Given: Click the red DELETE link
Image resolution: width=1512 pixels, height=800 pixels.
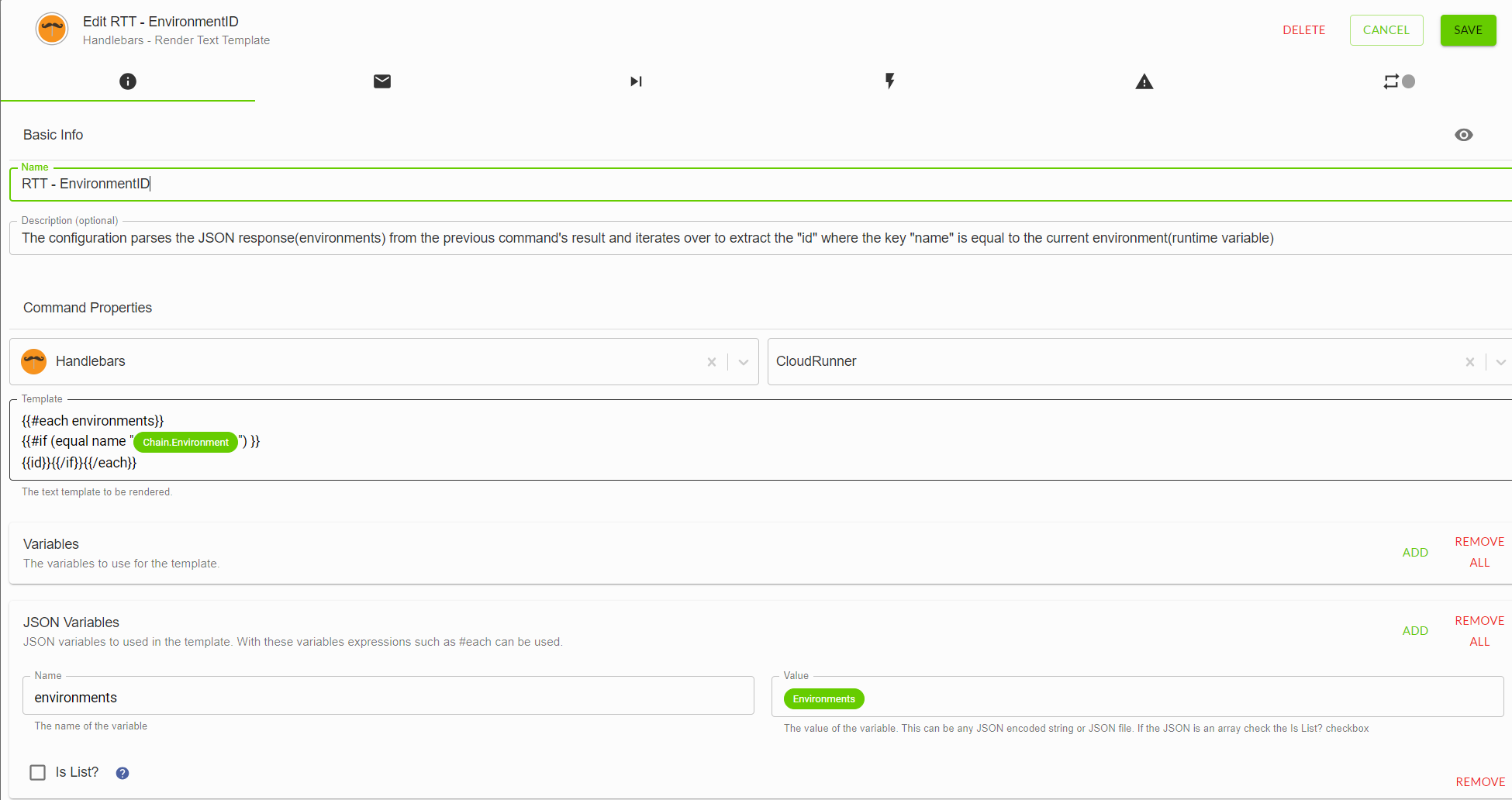Looking at the screenshot, I should tap(1304, 30).
